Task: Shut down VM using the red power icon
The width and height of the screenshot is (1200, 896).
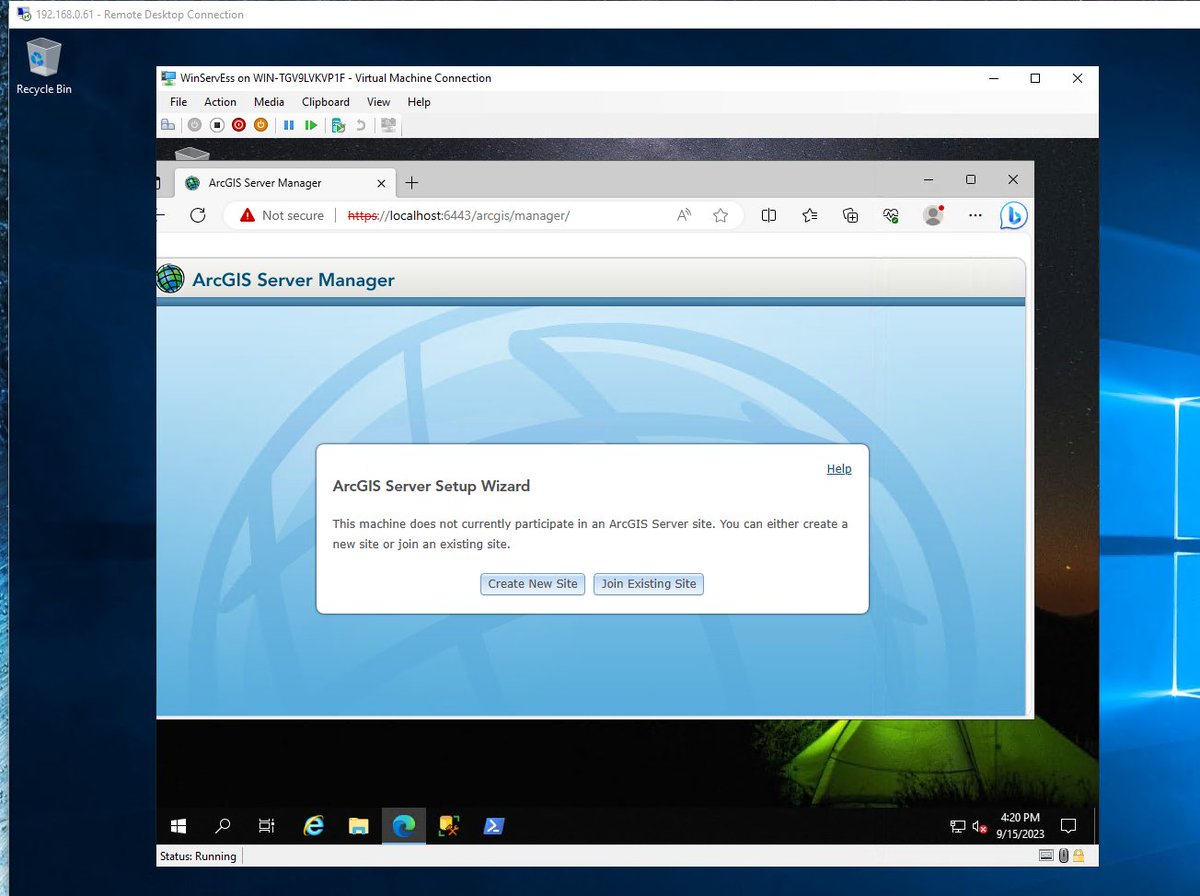Action: pos(238,125)
